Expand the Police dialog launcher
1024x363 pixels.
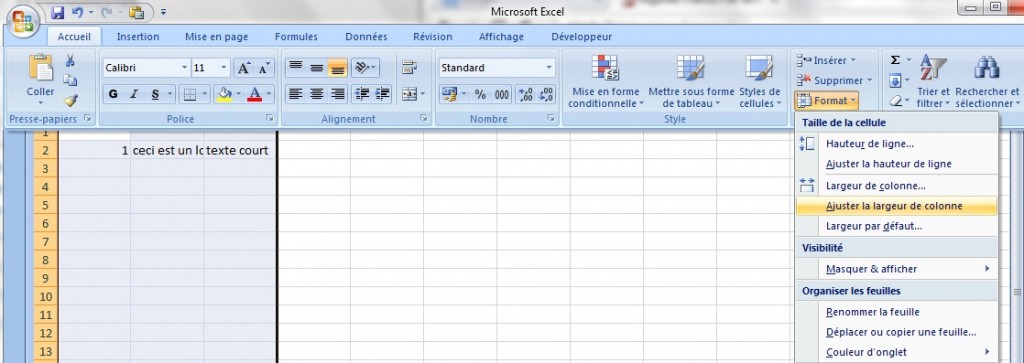[269, 119]
